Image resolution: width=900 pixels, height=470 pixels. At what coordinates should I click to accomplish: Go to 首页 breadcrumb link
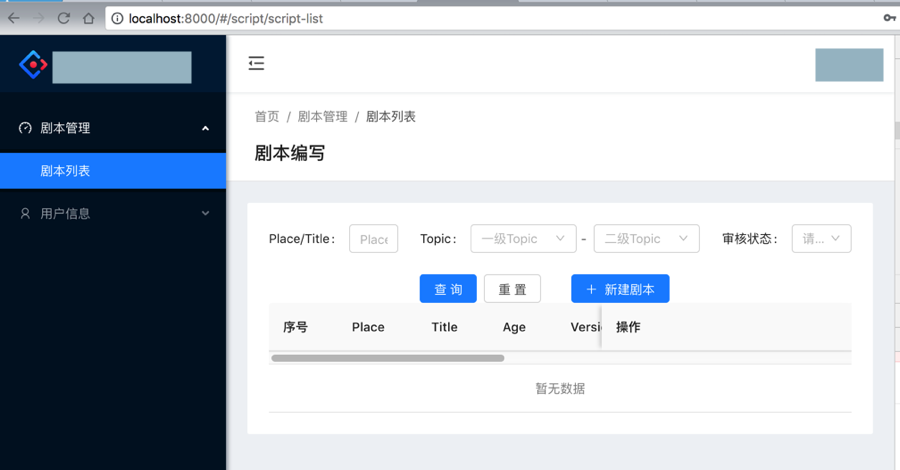pyautogui.click(x=267, y=116)
